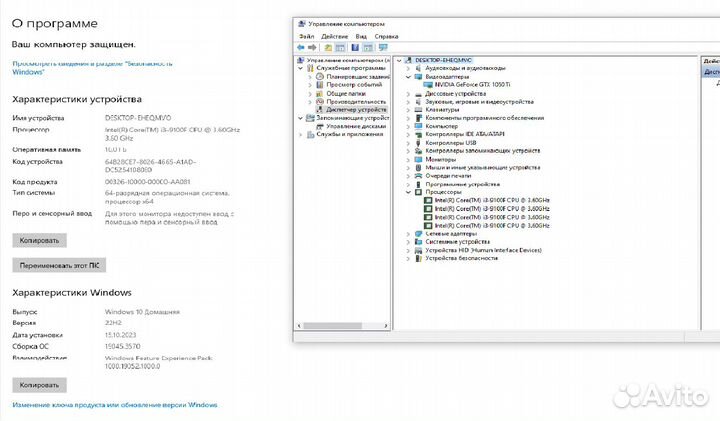Click the Диспетчер устройств icon

[320, 110]
